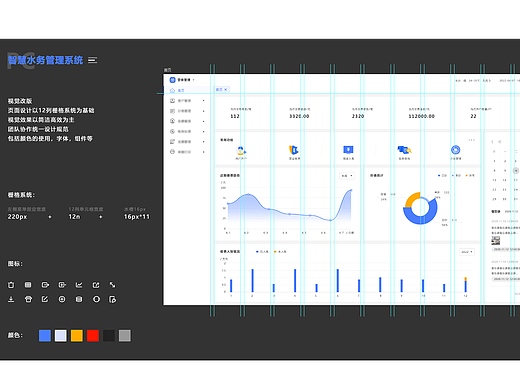Click the pencil edit icon in the icon set

(x=45, y=299)
